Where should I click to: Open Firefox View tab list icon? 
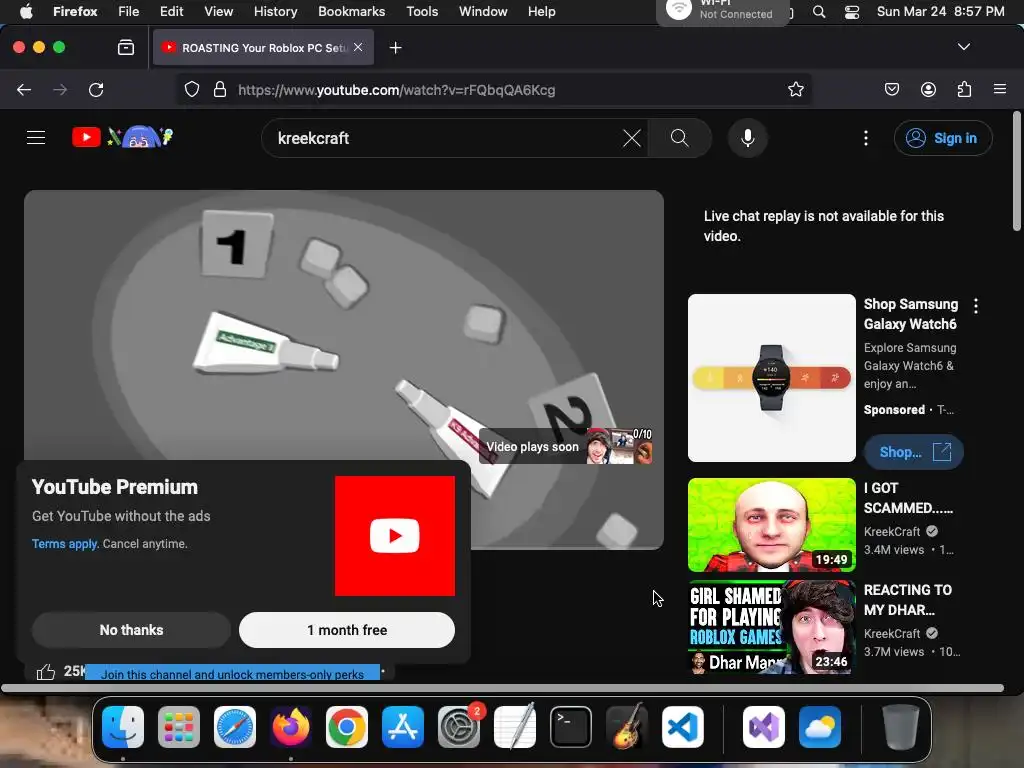[126, 48]
